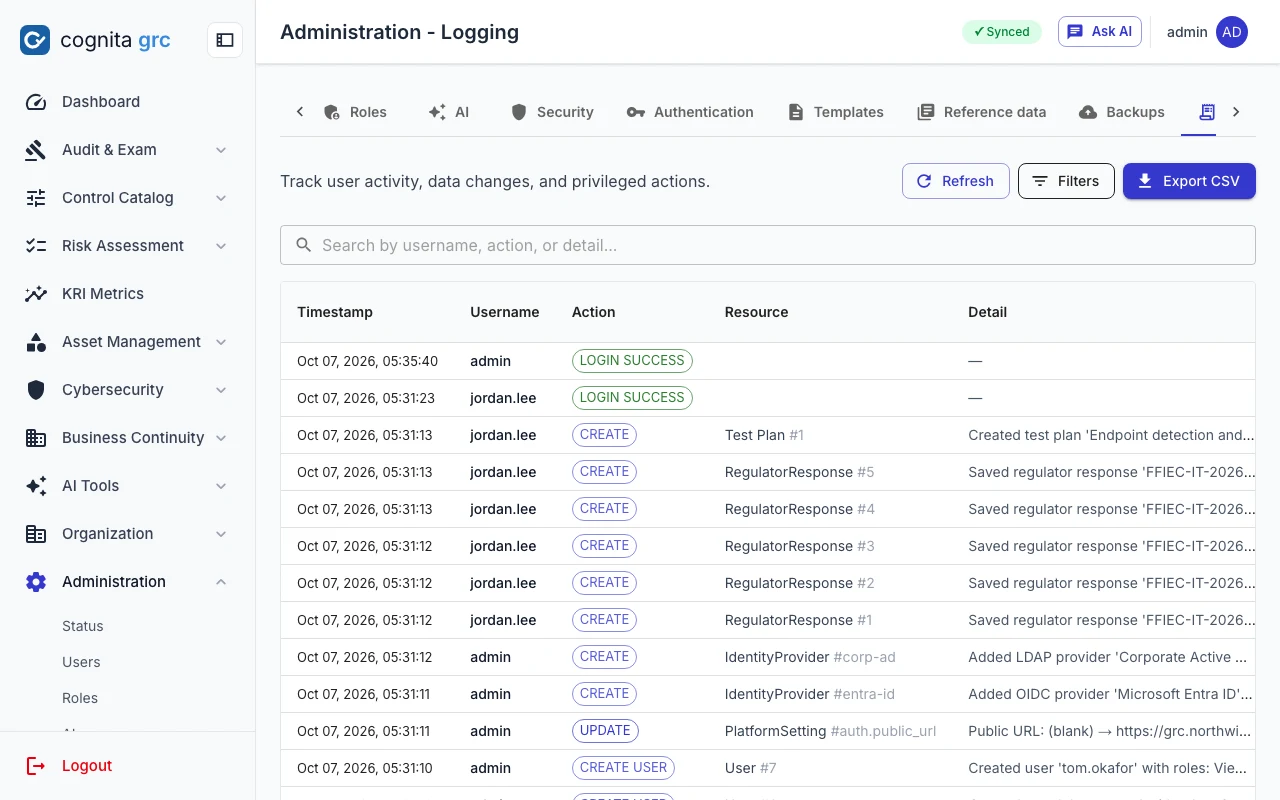The width and height of the screenshot is (1280, 800).
Task: Open the Authentication tab
Action: coord(690,112)
